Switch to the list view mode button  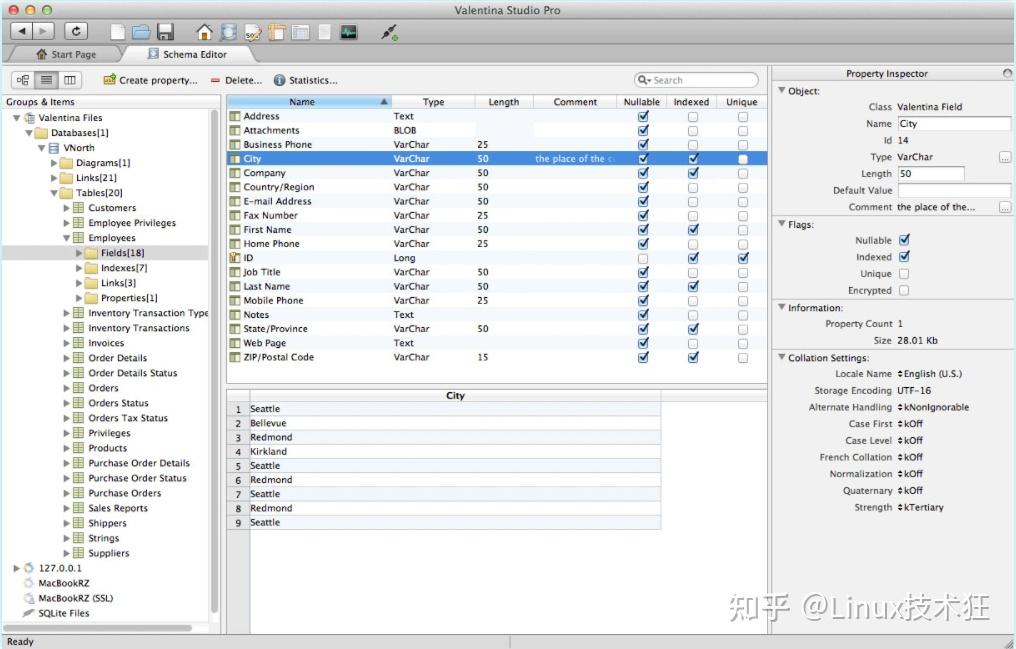(46, 80)
